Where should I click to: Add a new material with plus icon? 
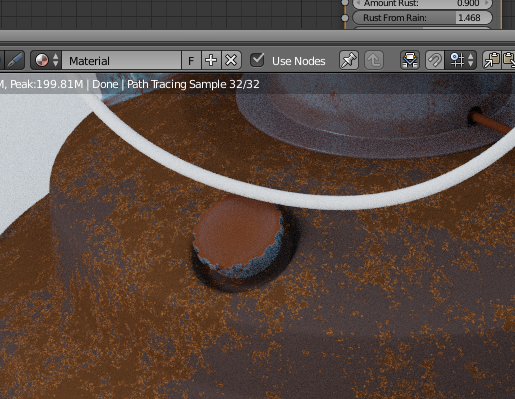[x=211, y=60]
